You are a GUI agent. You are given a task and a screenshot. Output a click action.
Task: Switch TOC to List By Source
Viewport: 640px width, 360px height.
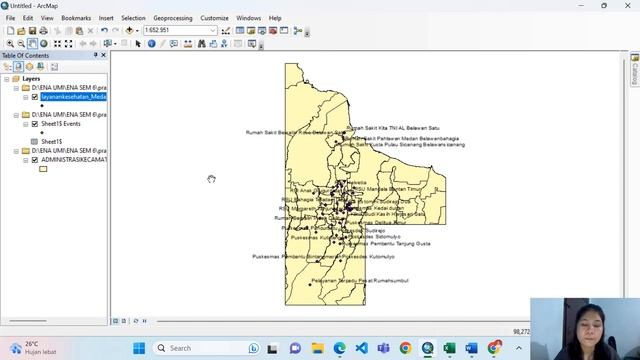(x=18, y=67)
